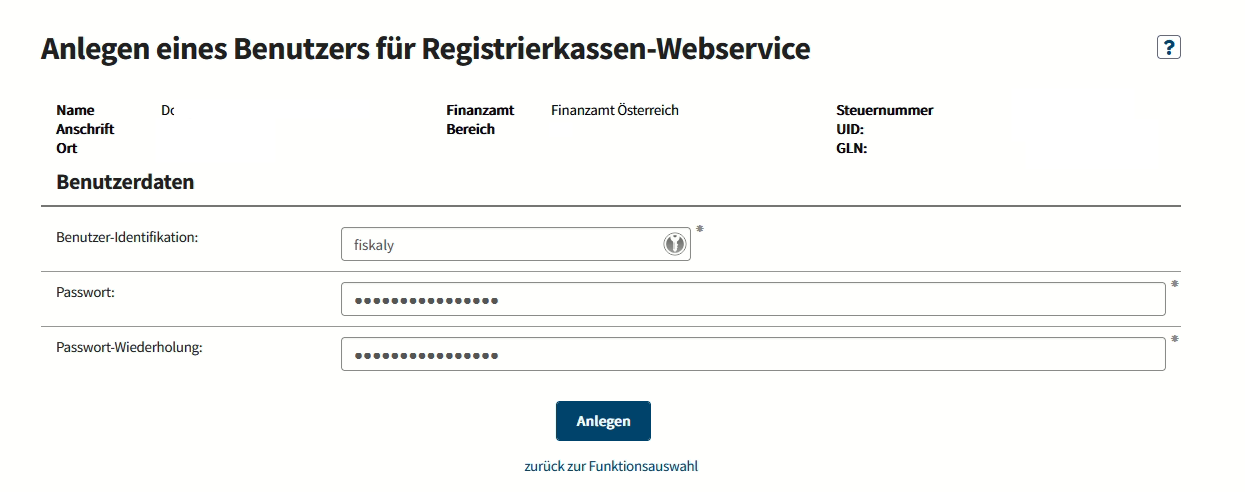Click the Passwort-Wiederholung label text
This screenshot has width=1245, height=492.
(x=130, y=347)
